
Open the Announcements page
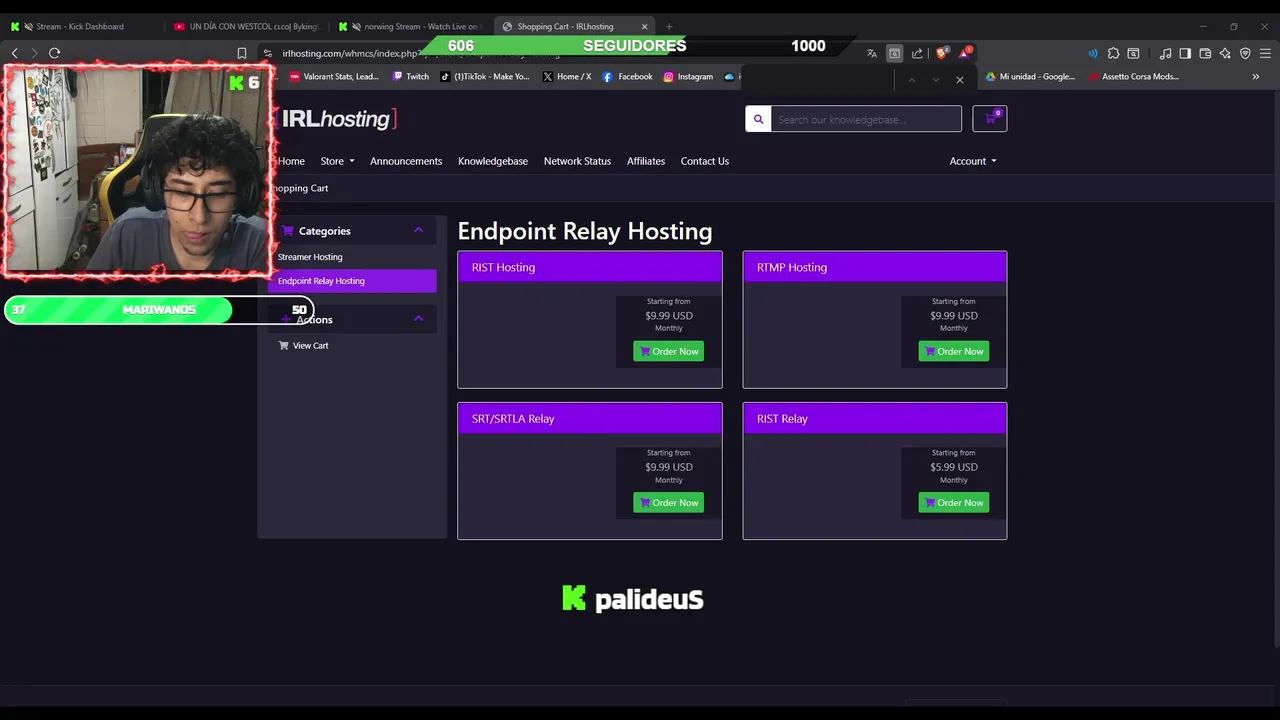point(406,161)
